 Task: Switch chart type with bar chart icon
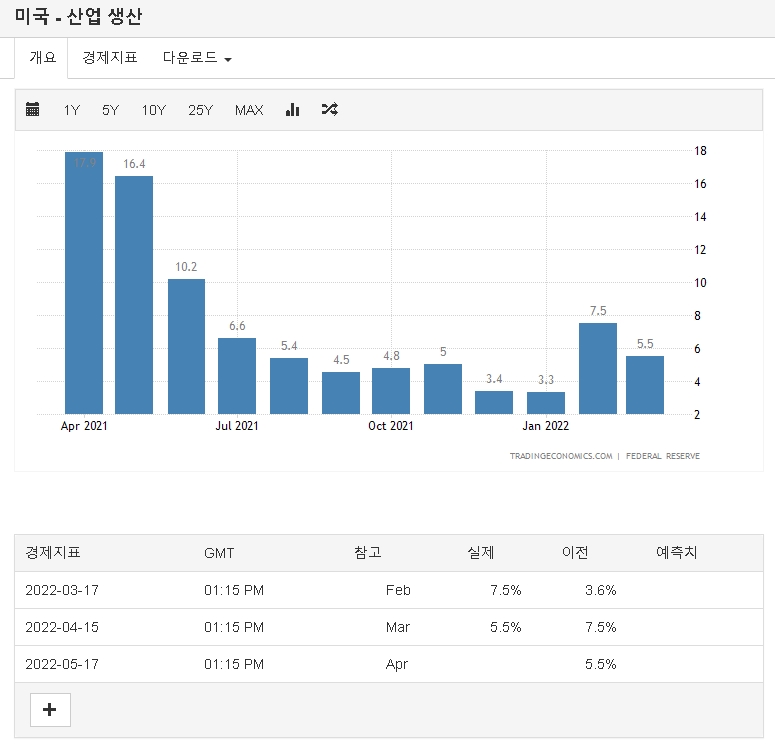coord(293,109)
